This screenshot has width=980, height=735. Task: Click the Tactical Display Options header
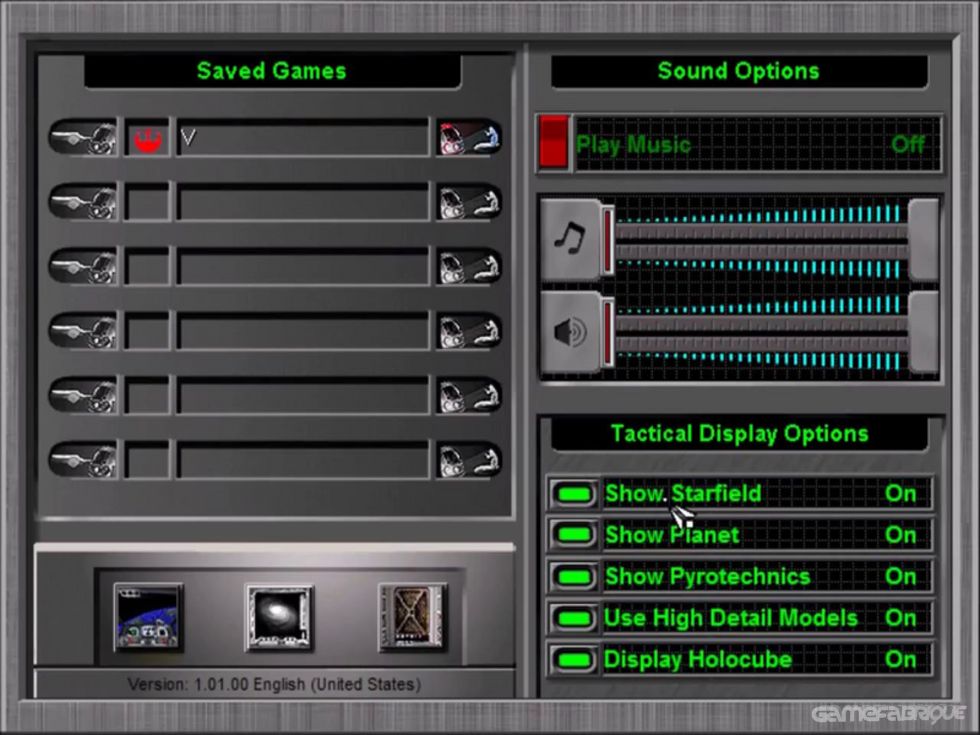point(739,434)
